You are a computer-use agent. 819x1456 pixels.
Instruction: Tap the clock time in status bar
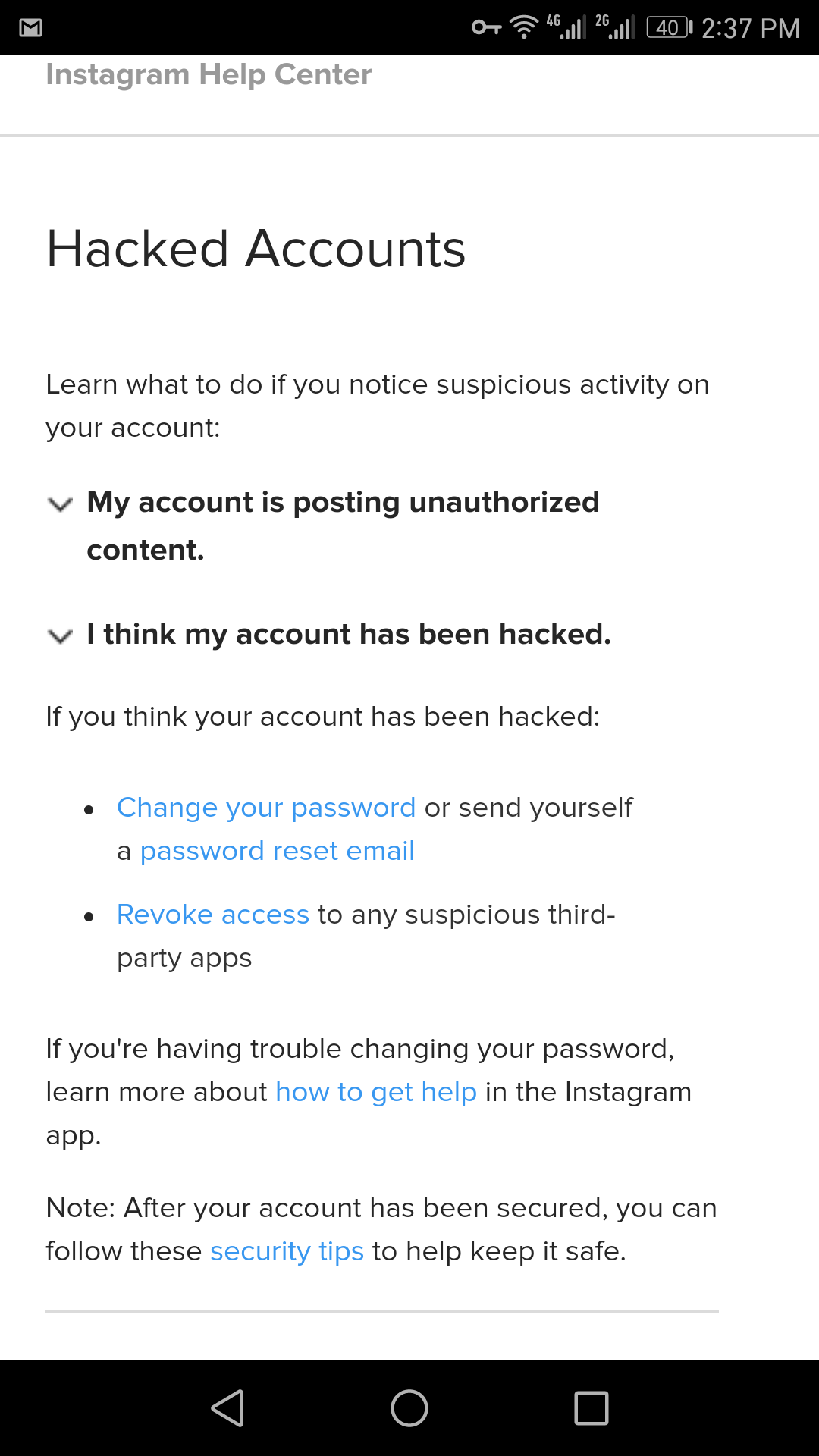coord(751,28)
